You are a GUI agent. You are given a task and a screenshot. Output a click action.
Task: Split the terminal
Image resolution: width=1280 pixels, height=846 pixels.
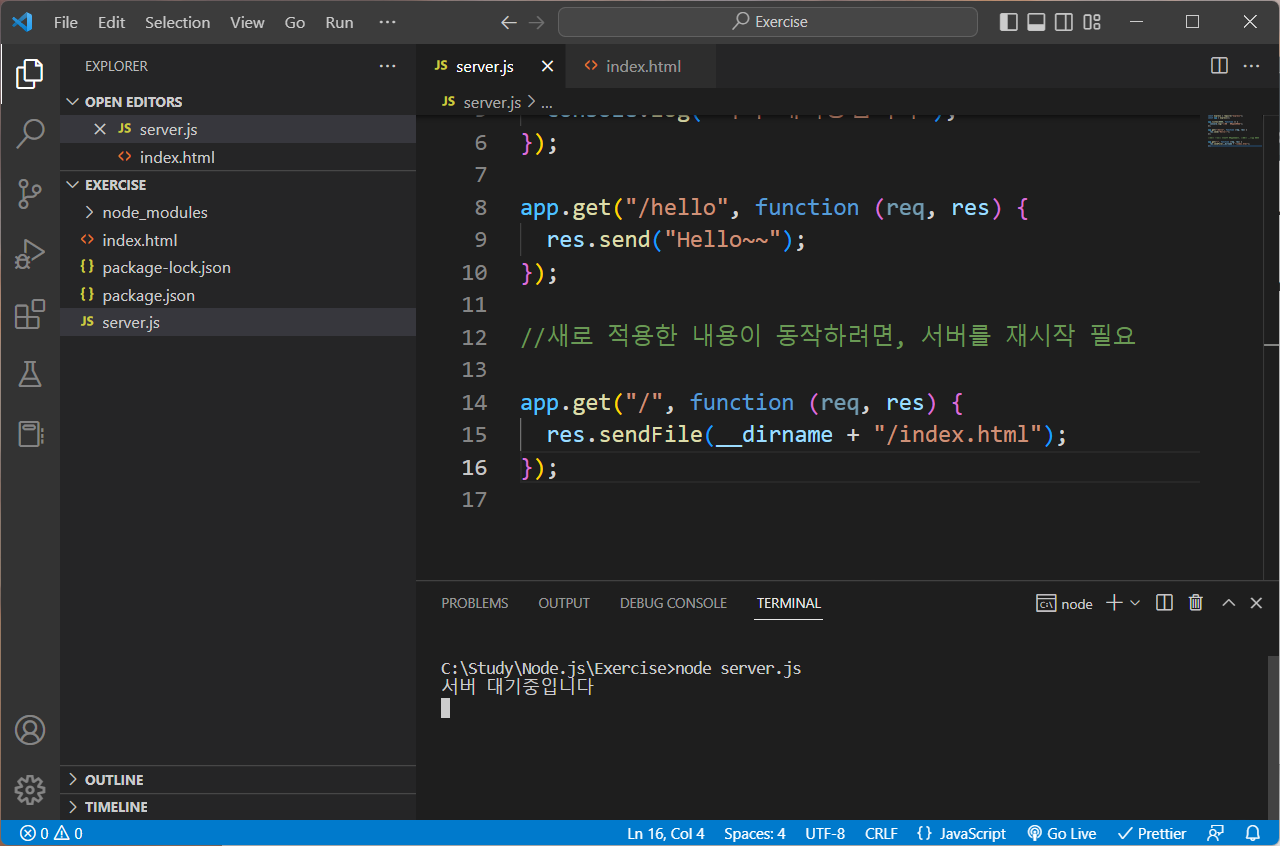pyautogui.click(x=1164, y=603)
